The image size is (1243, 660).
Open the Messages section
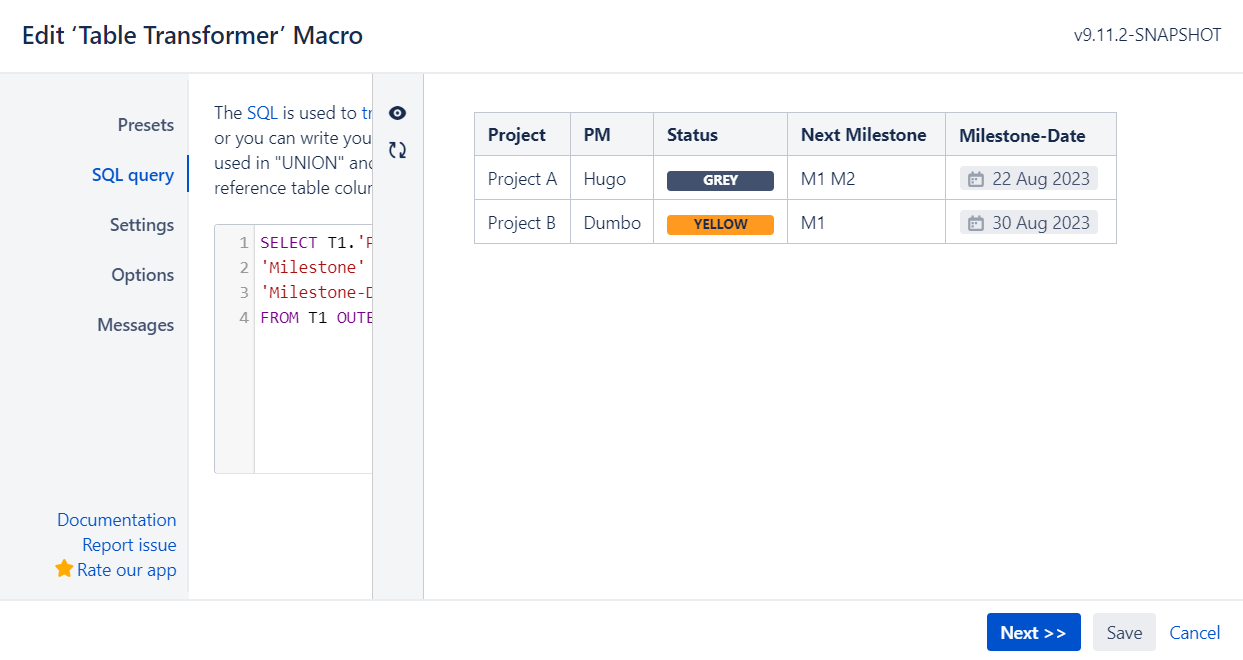(x=136, y=324)
